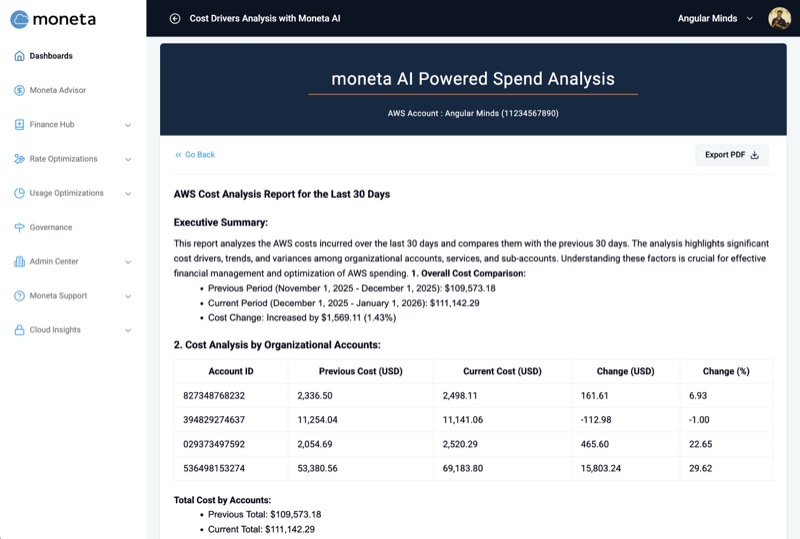Click the Change (USD) column header
Viewport: 800px width, 539px height.
point(626,372)
